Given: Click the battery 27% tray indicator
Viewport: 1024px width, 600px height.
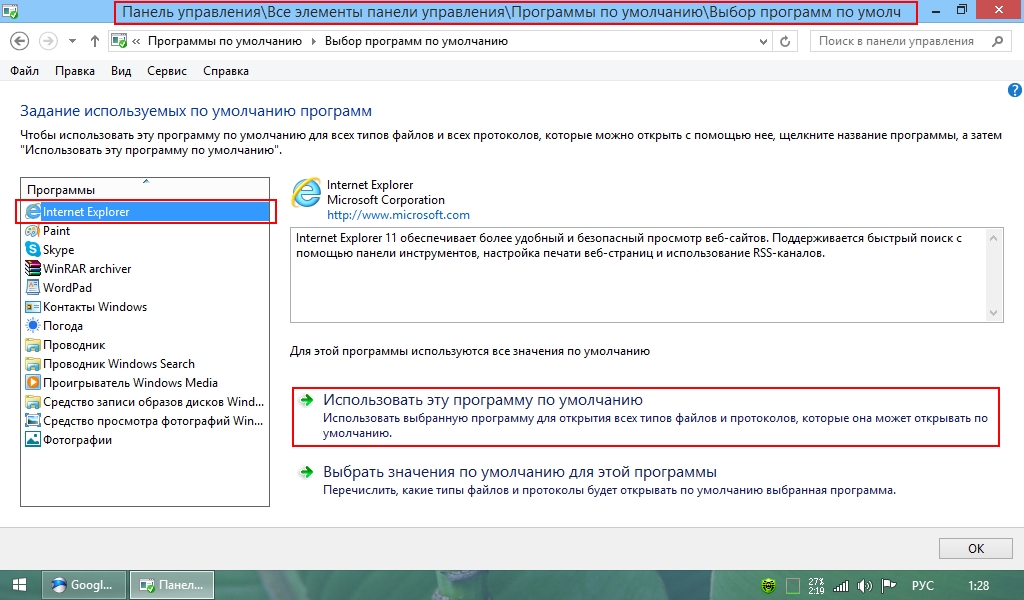Looking at the screenshot, I should click(816, 586).
